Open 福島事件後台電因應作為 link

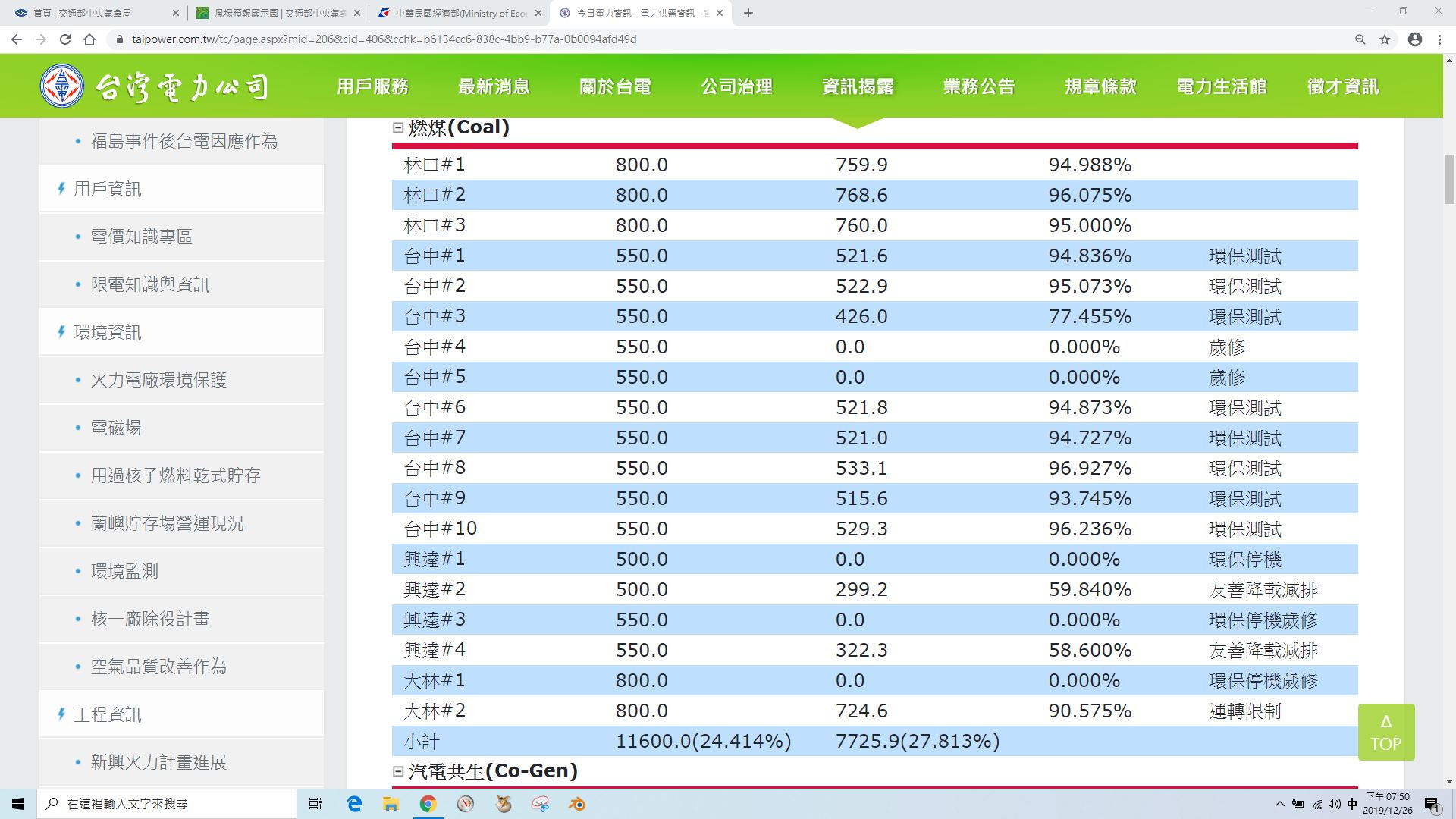tap(184, 141)
